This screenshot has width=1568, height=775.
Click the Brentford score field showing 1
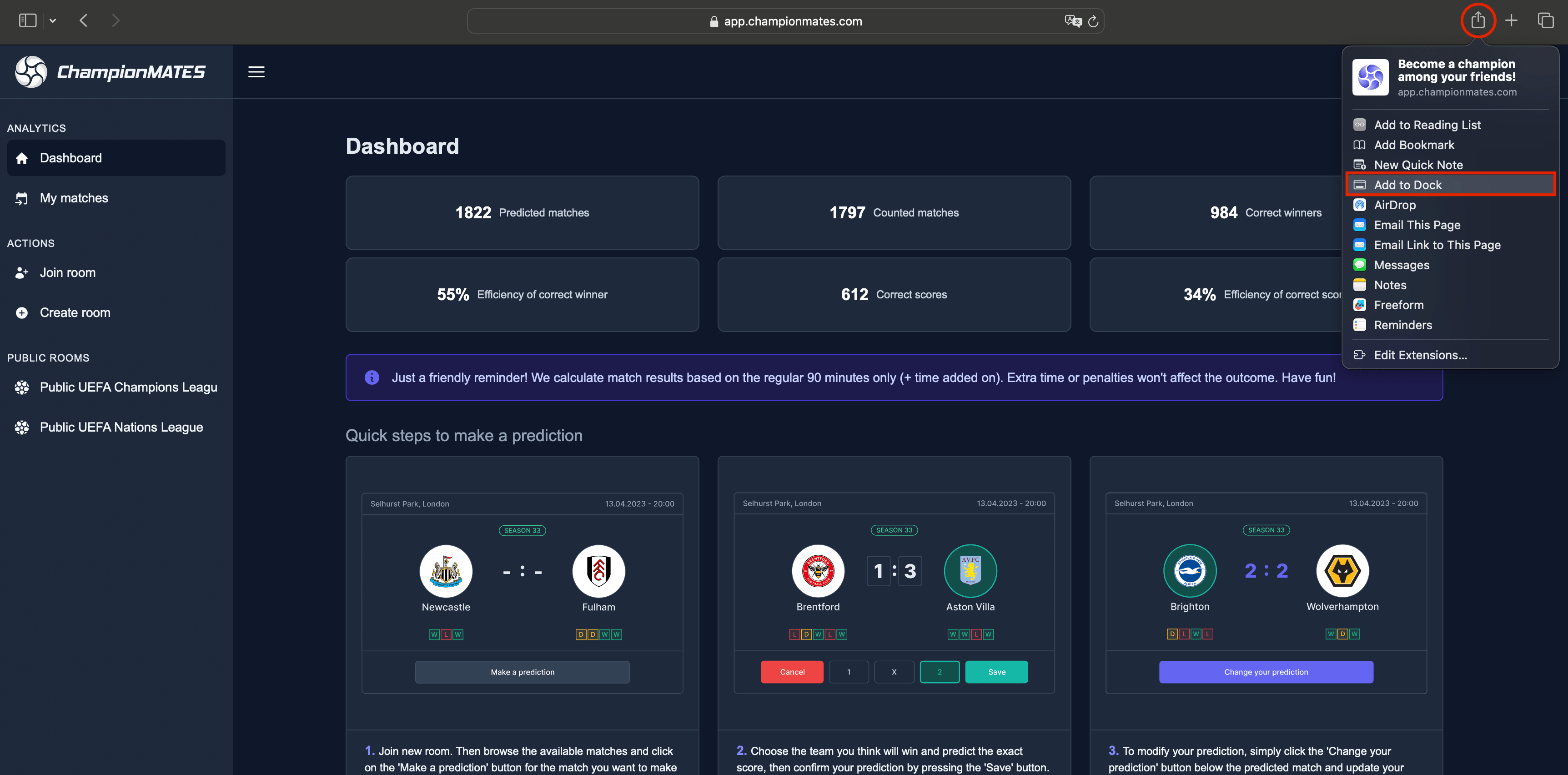[x=878, y=571]
